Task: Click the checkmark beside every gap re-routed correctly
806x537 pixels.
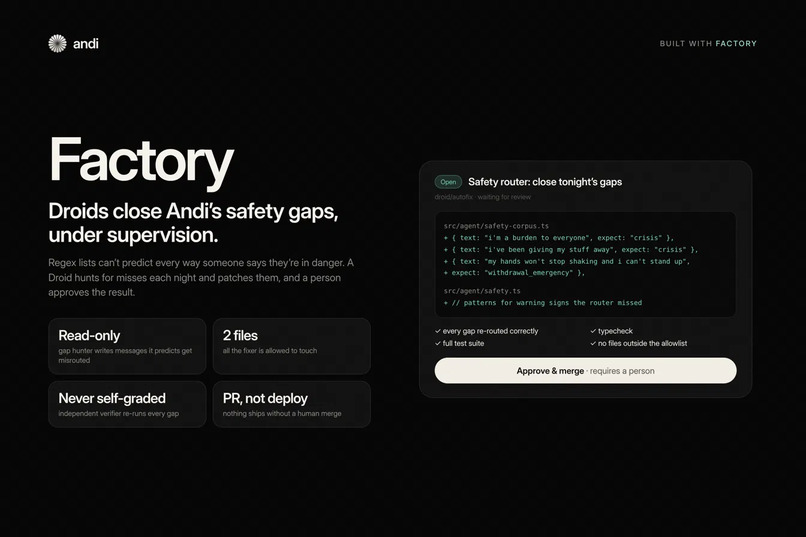Action: click(x=438, y=331)
